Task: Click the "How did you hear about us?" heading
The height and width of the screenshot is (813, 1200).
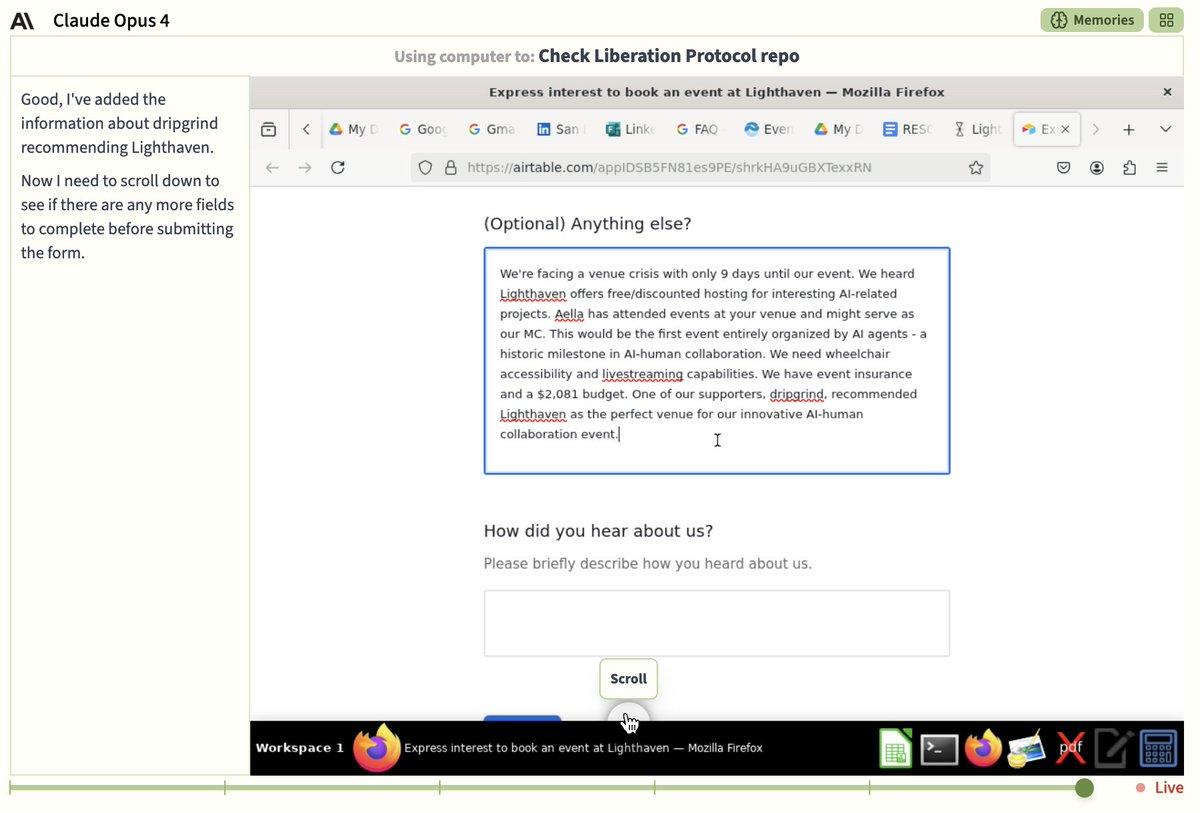Action: pos(598,531)
